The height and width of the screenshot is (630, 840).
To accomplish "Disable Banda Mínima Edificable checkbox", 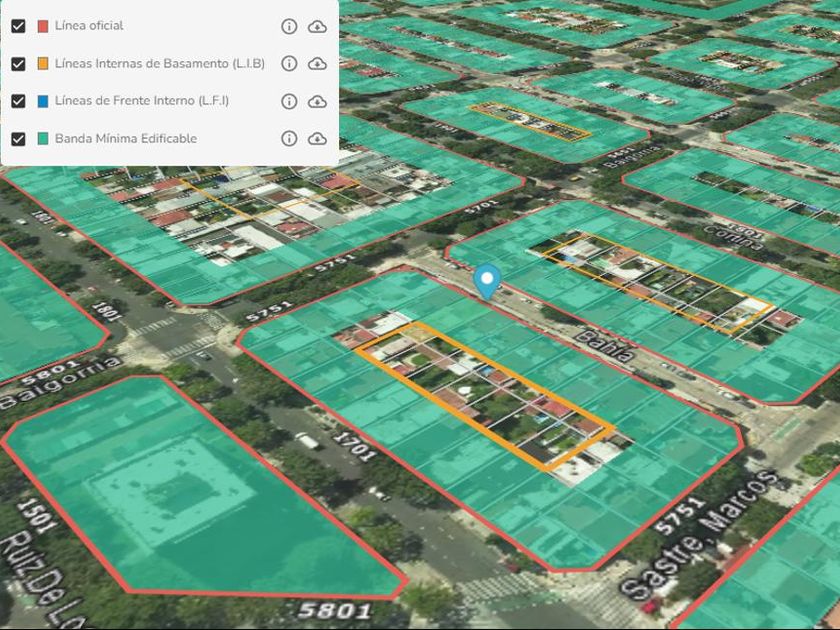I will point(18,139).
